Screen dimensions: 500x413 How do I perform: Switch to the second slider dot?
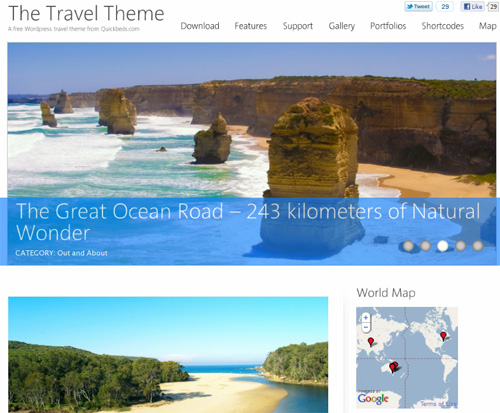tap(425, 246)
